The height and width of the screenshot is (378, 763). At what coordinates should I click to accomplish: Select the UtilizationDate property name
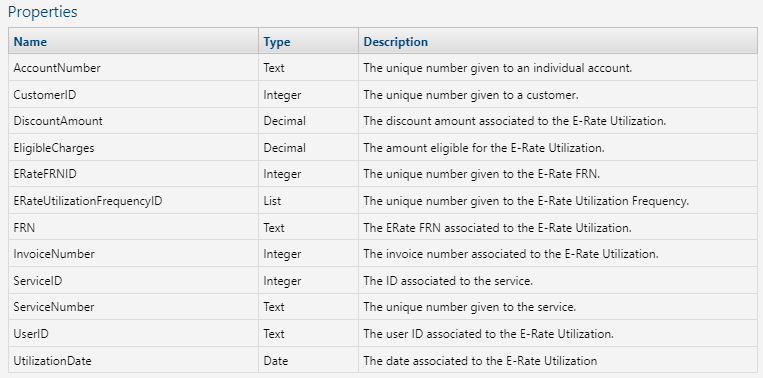[53, 361]
